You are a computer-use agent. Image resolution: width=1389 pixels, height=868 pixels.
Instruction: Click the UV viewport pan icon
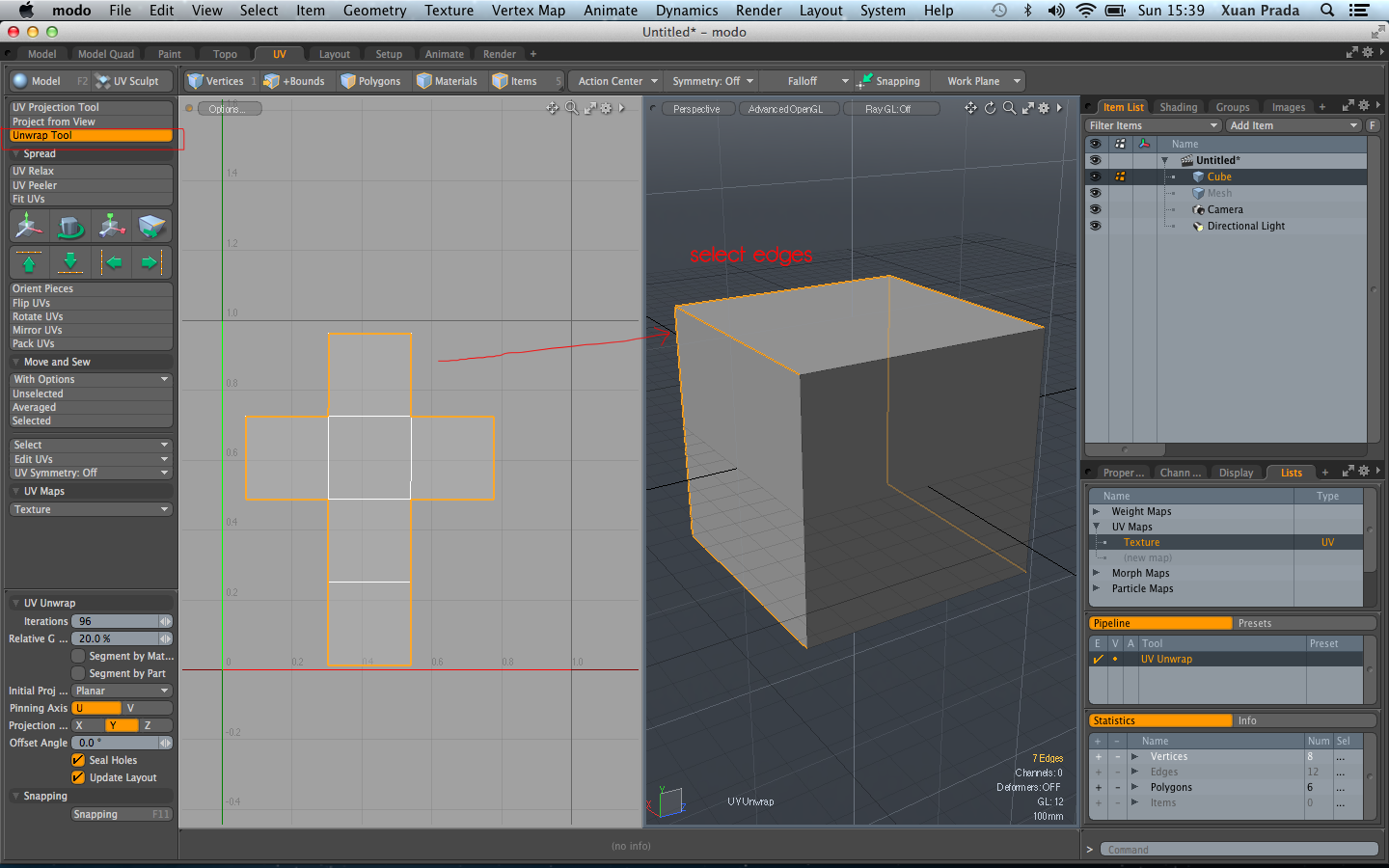[553, 108]
